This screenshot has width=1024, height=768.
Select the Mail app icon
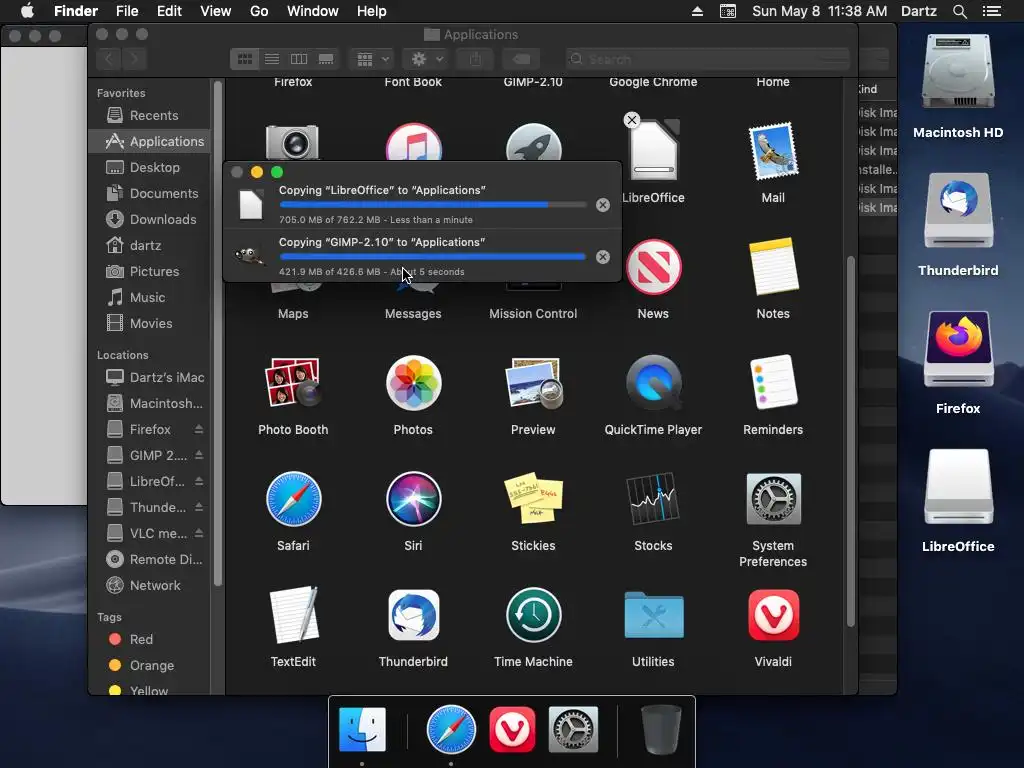click(773, 151)
